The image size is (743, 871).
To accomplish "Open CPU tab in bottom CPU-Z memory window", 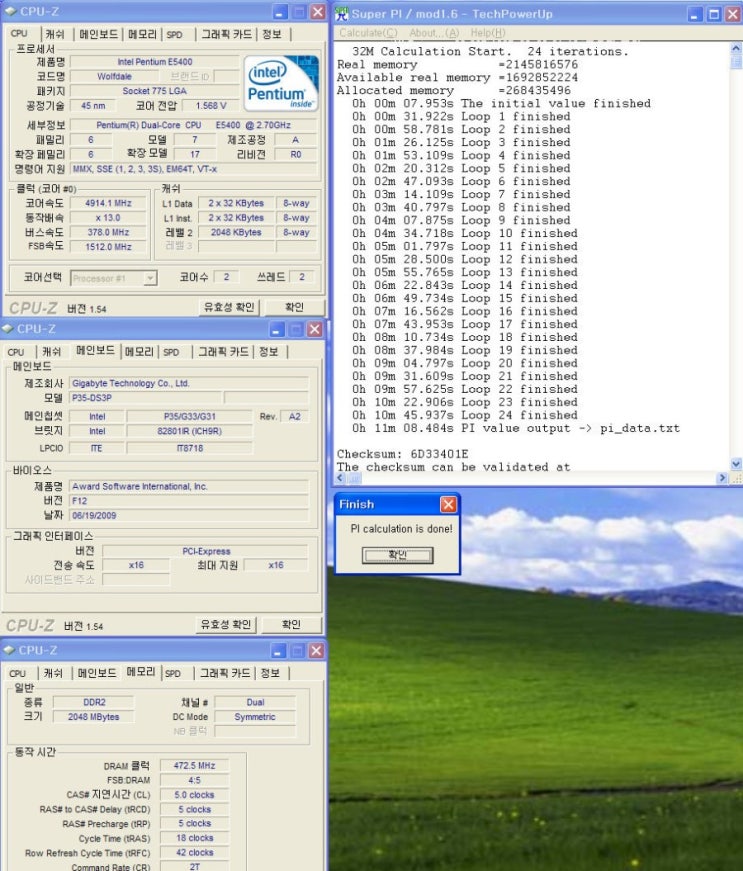I will point(18,673).
